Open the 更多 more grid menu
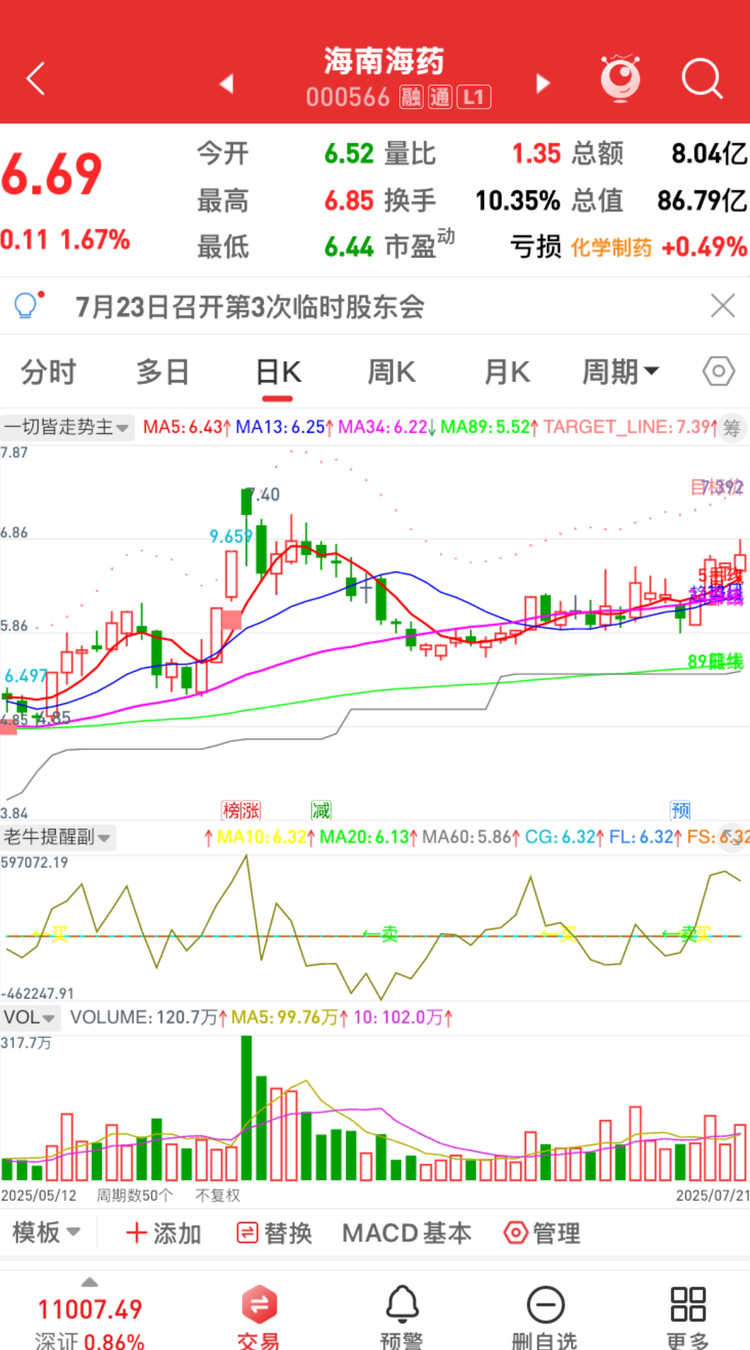This screenshot has height=1350, width=750. pos(689,1316)
